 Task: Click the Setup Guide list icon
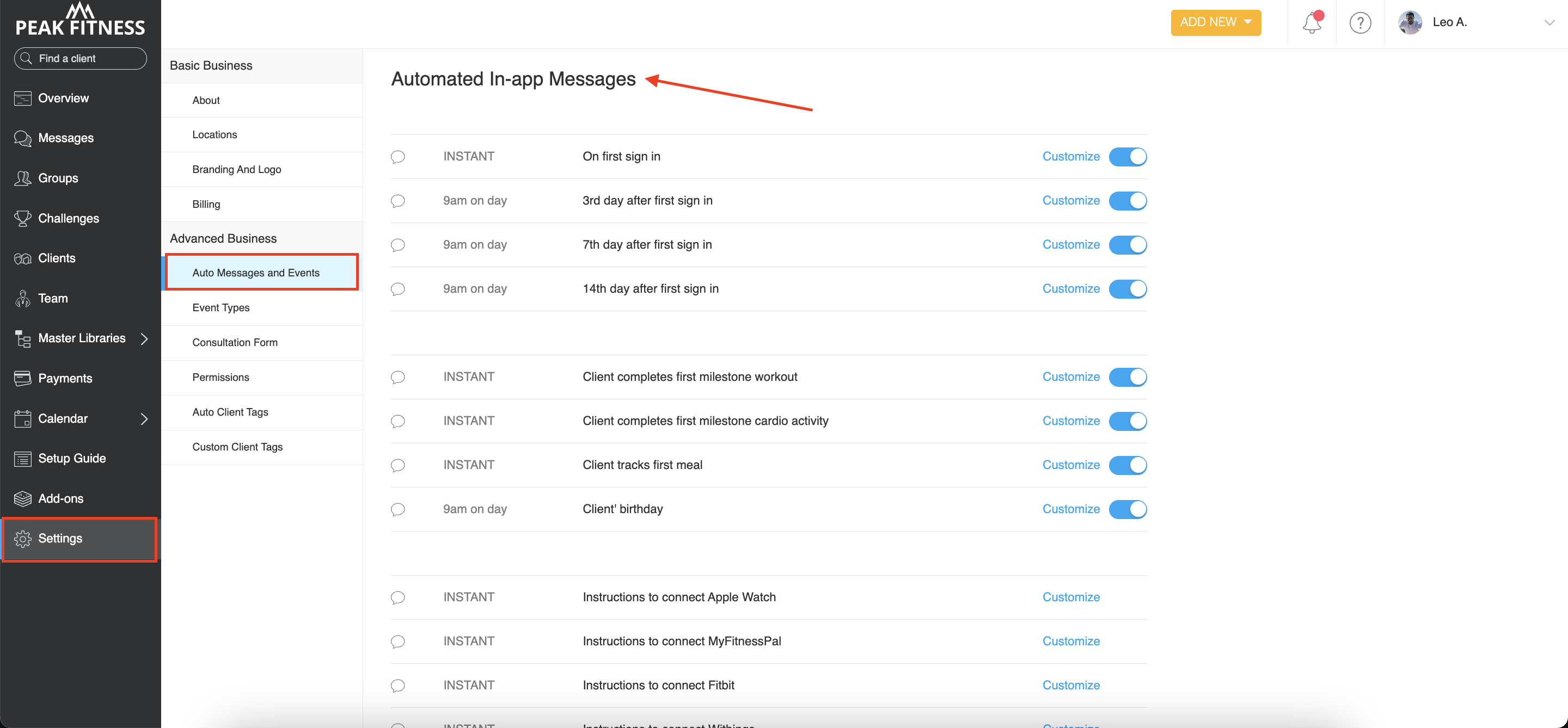pos(22,459)
